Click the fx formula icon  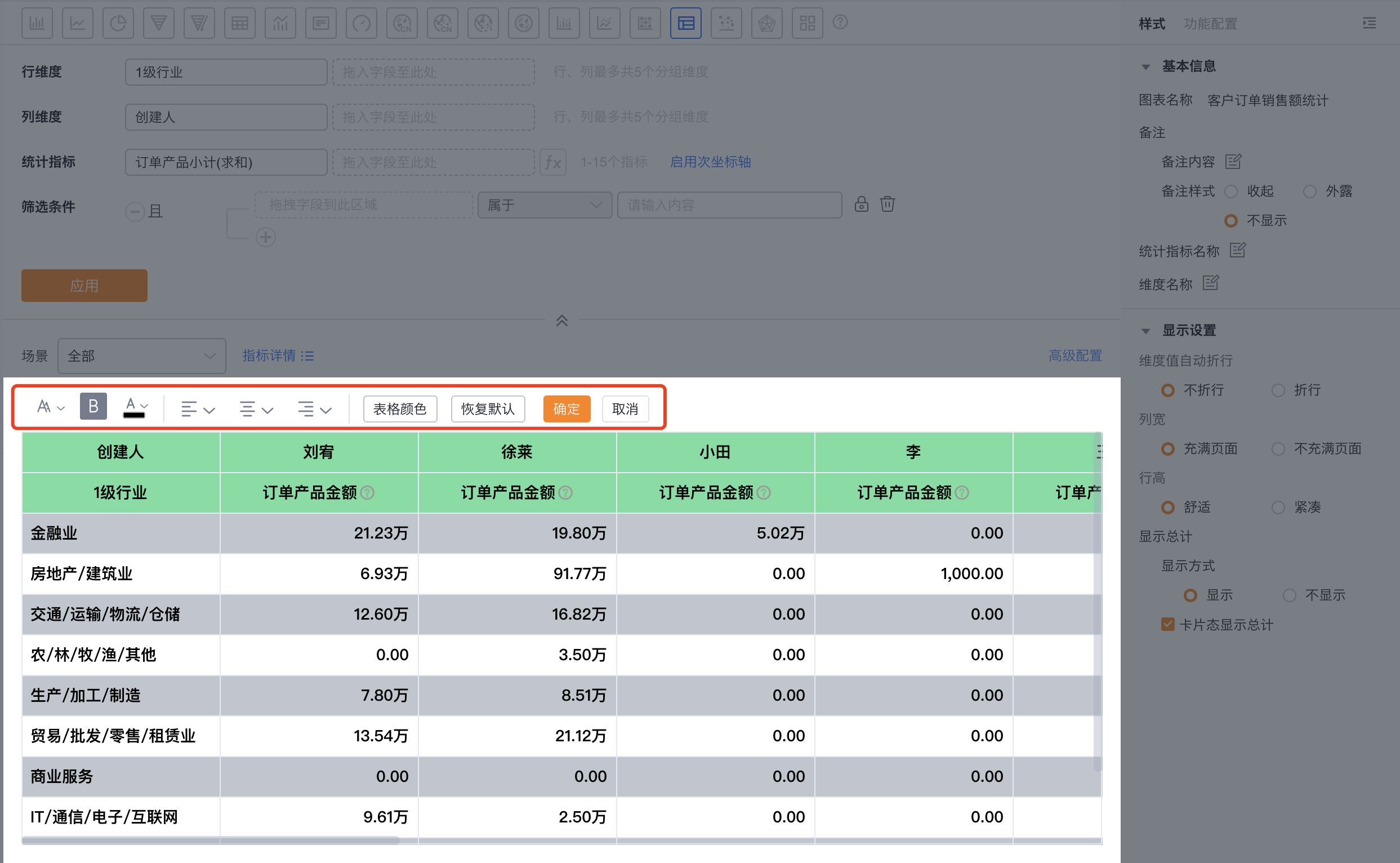[x=552, y=163]
